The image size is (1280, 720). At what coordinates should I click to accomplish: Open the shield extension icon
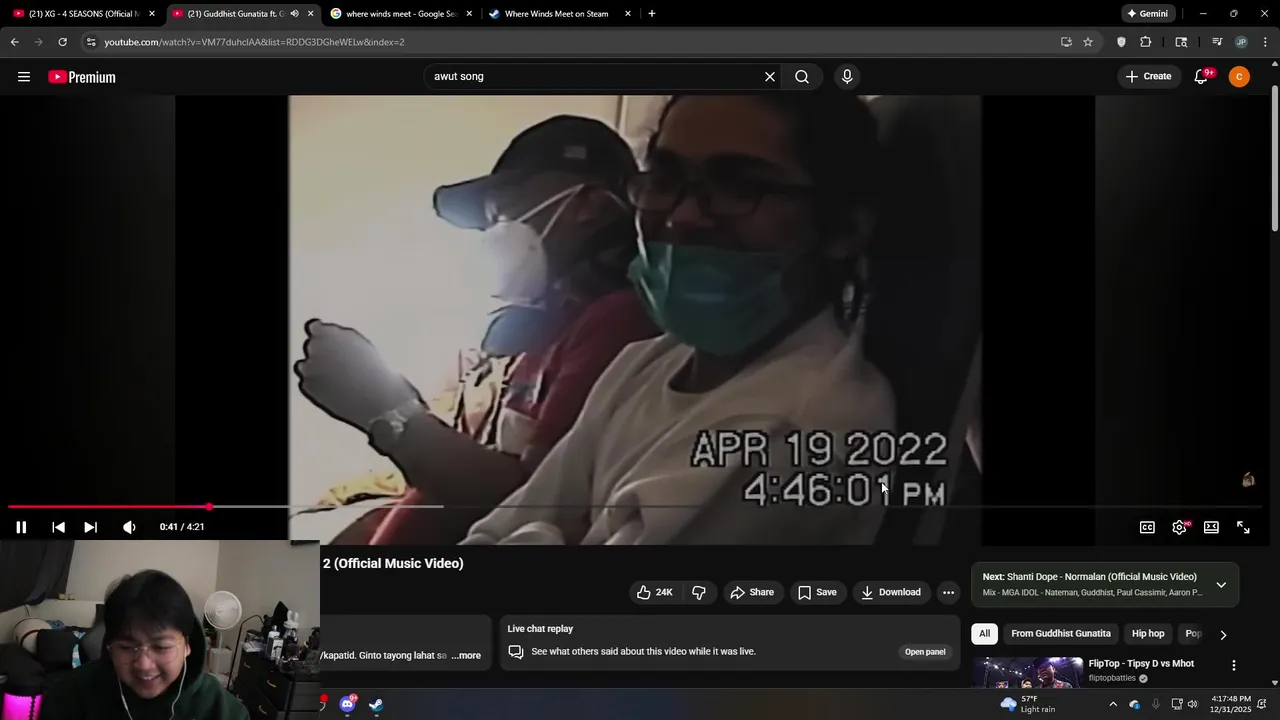(1121, 42)
